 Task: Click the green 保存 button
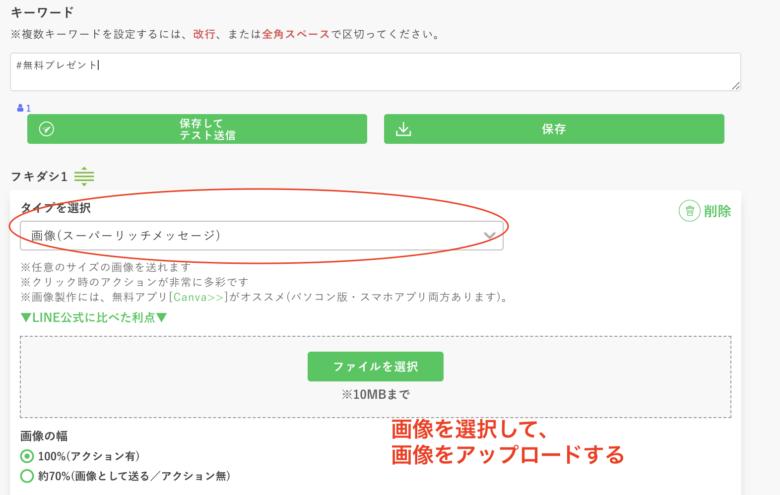[554, 129]
